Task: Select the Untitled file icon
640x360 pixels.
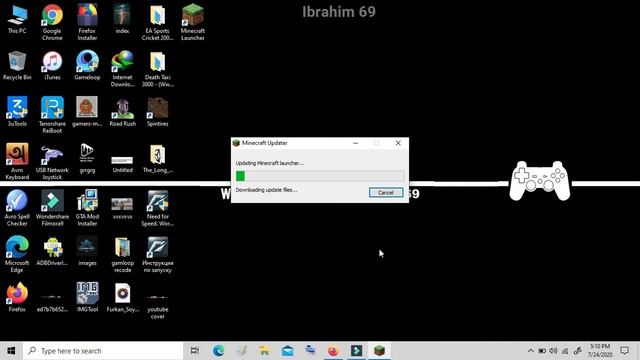Action: [122, 163]
